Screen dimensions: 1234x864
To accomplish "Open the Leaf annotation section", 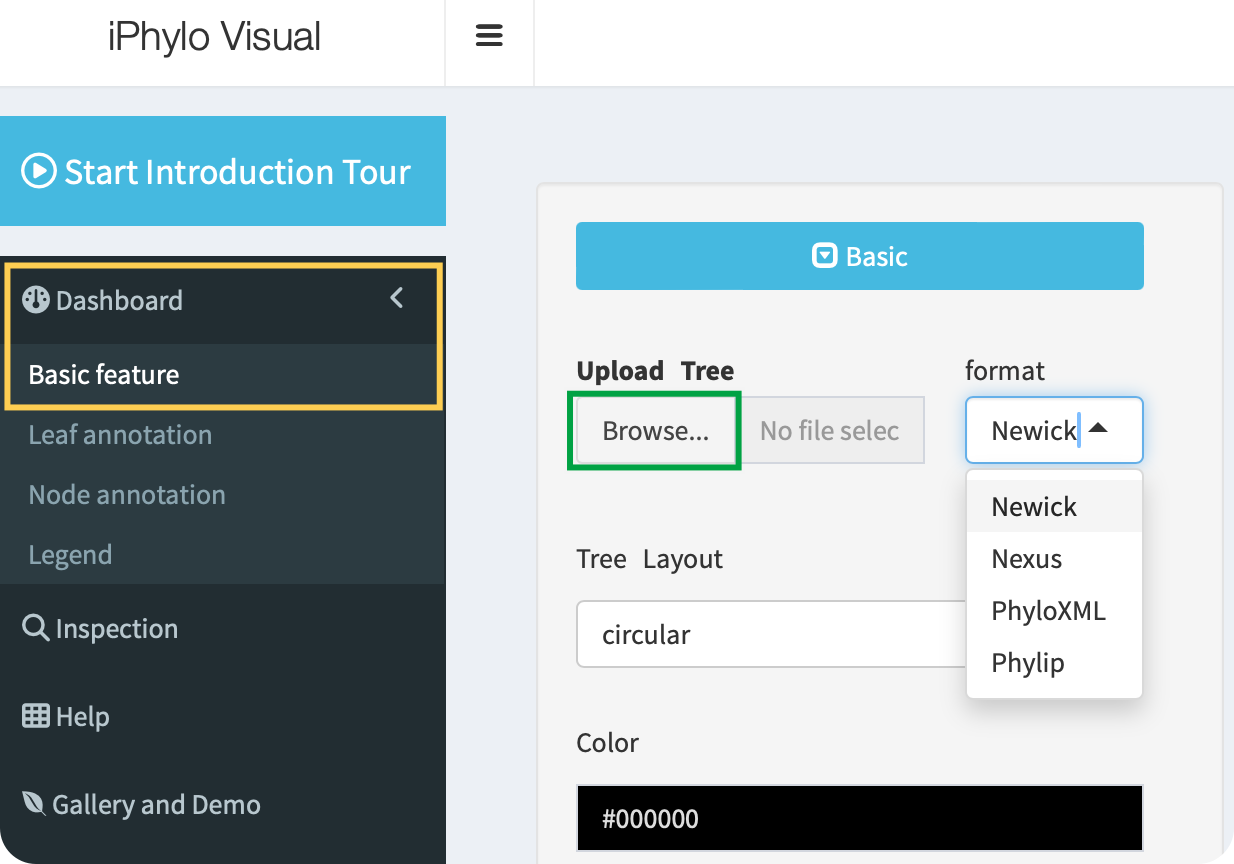I will pos(120,434).
